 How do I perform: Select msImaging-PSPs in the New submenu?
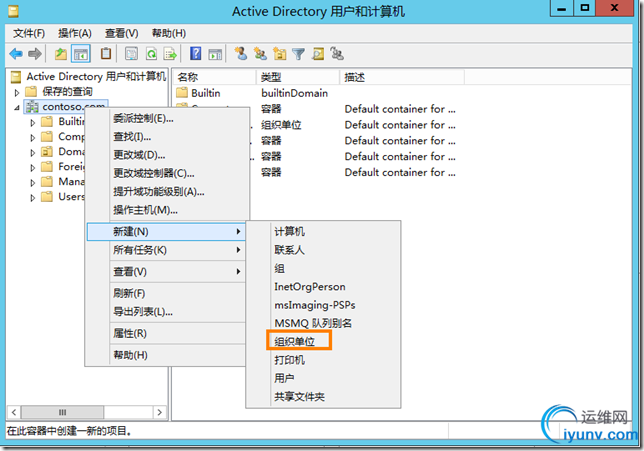tap(323, 305)
